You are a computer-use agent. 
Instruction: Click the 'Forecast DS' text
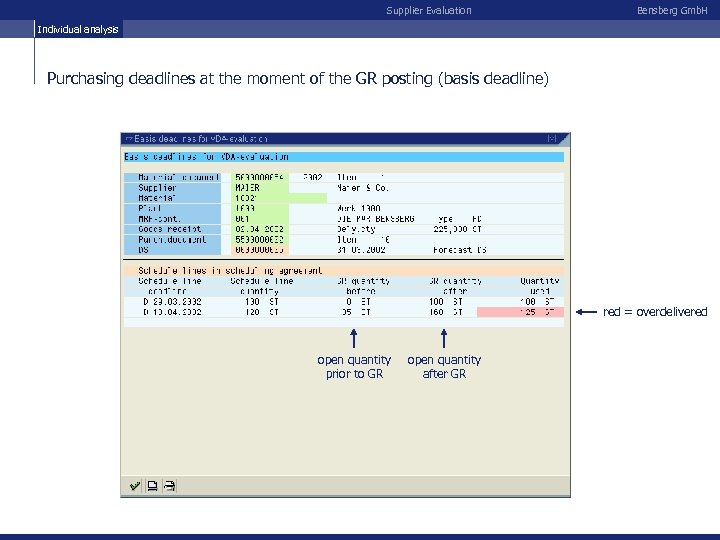pyautogui.click(x=460, y=250)
